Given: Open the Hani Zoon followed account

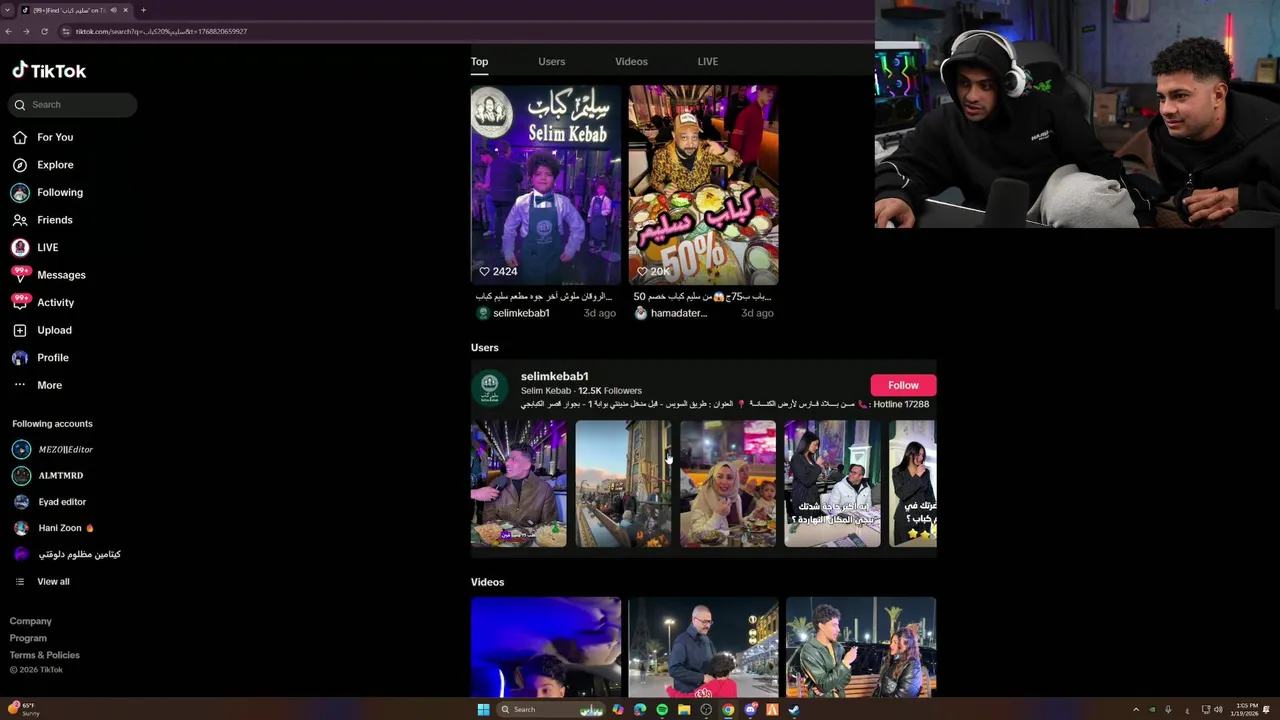Looking at the screenshot, I should tap(53, 528).
